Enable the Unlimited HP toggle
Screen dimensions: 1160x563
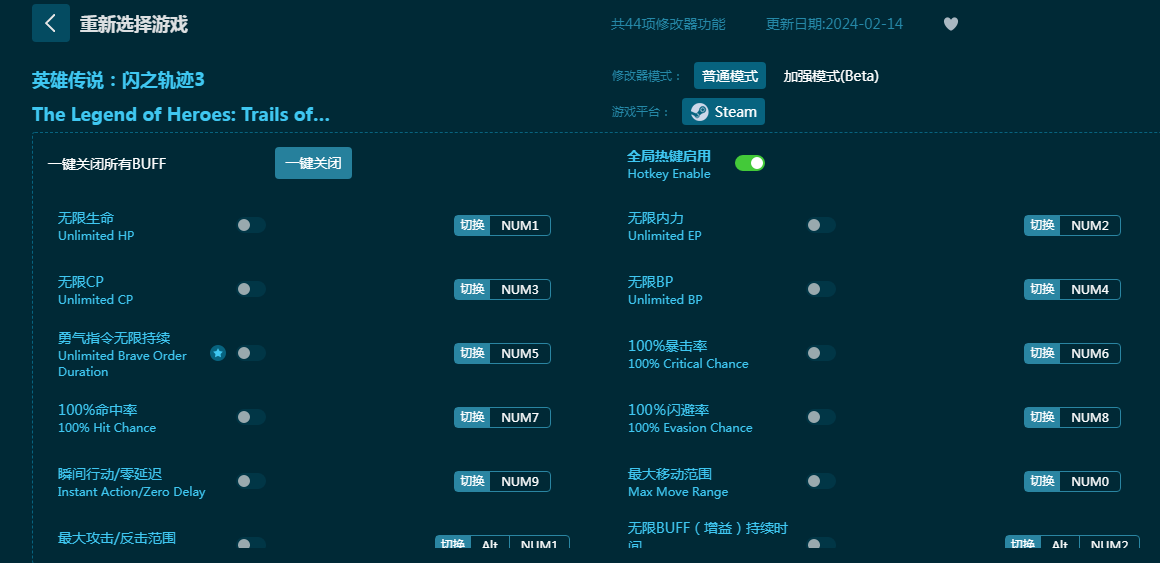point(251,225)
